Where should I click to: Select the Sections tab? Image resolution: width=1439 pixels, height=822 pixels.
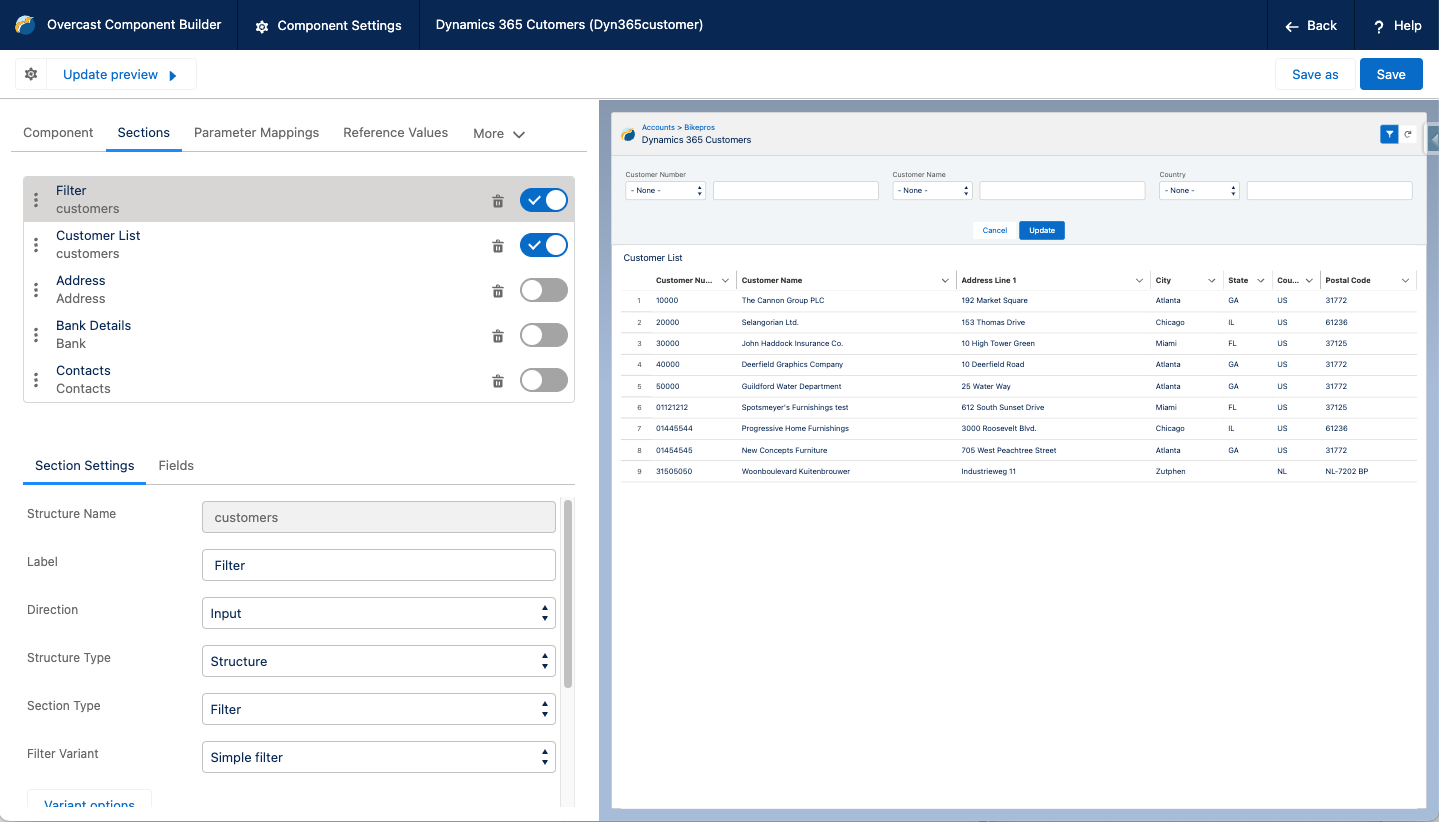(144, 132)
